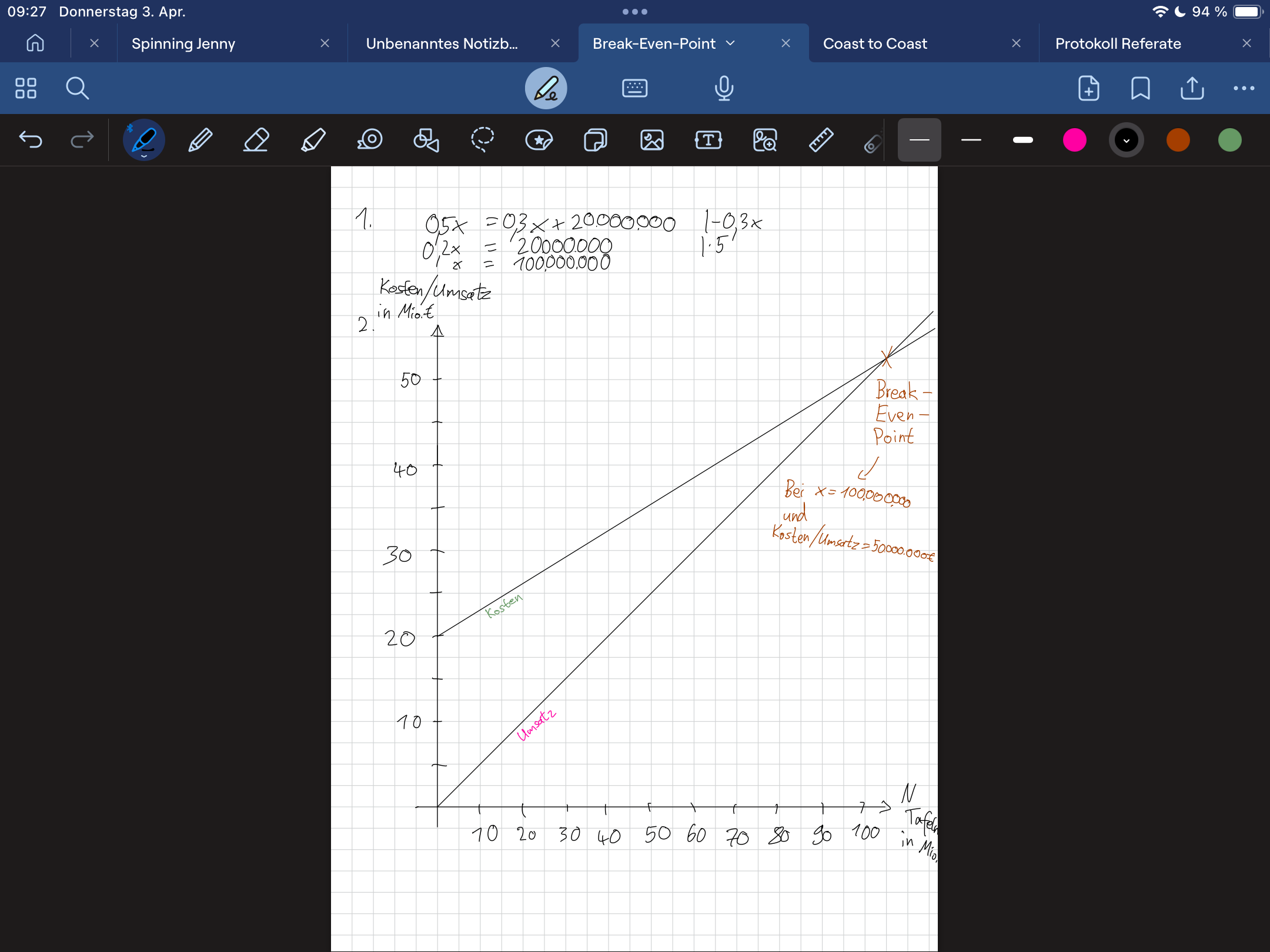The height and width of the screenshot is (952, 1270).
Task: Select the Eraser tool
Action: pyautogui.click(x=256, y=140)
